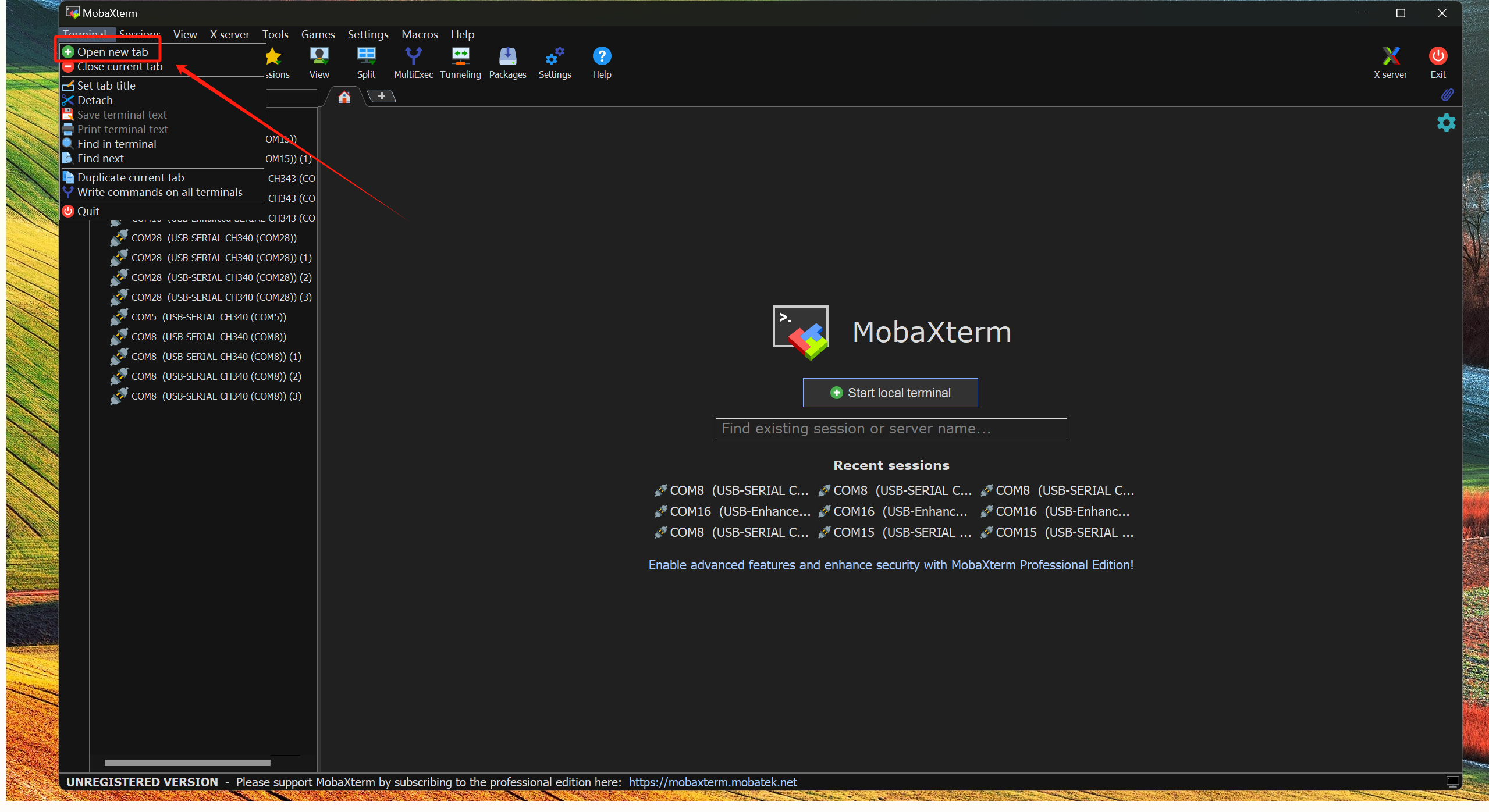This screenshot has height=812, width=1489.
Task: Select COM28 (USB-SERIAL CH340 (COM28)) session
Action: pyautogui.click(x=204, y=238)
